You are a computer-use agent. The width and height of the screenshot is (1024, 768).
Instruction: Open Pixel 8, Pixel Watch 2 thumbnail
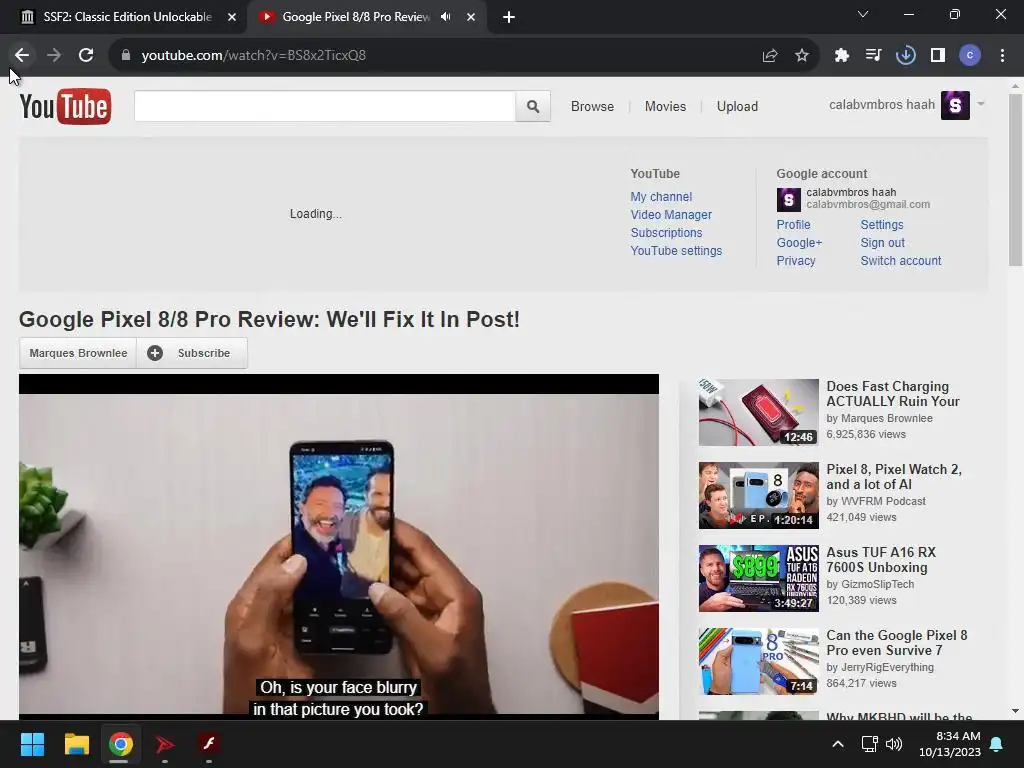[x=758, y=496]
